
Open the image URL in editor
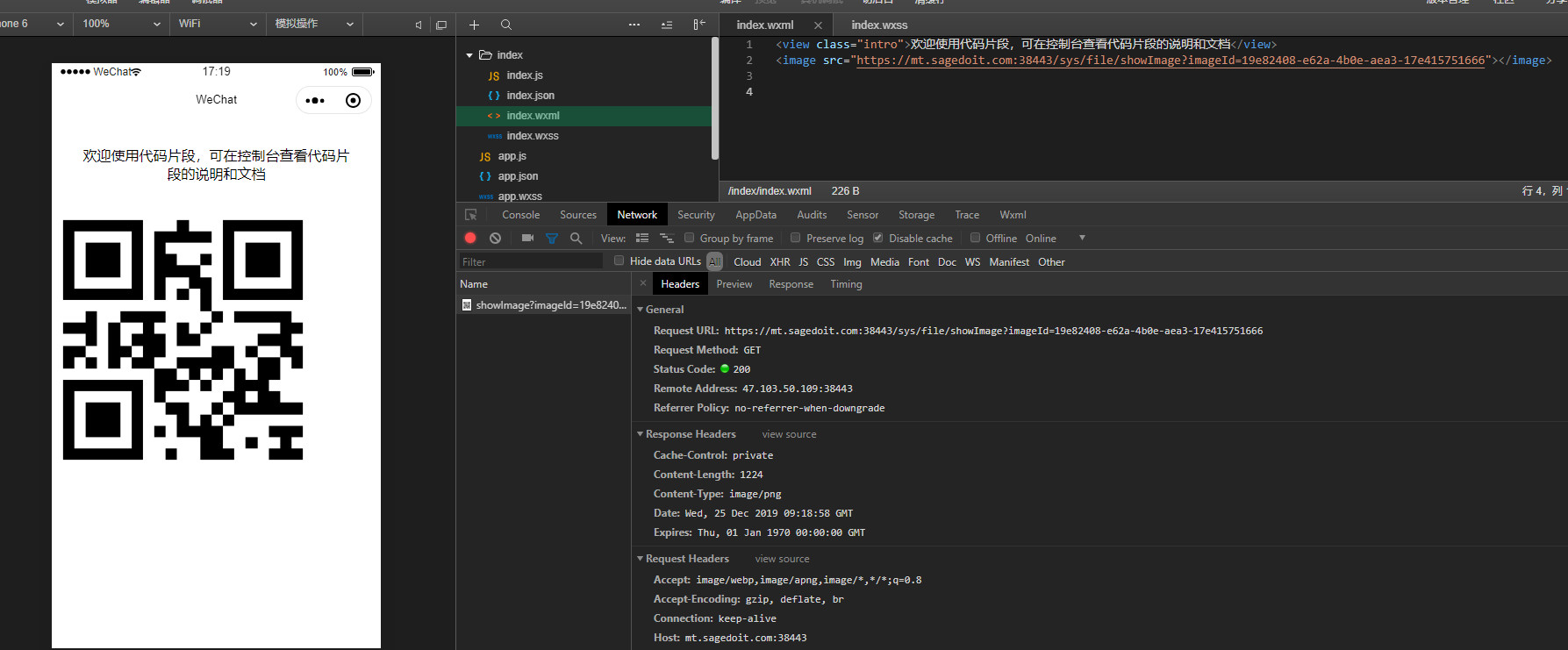[x=1171, y=61]
